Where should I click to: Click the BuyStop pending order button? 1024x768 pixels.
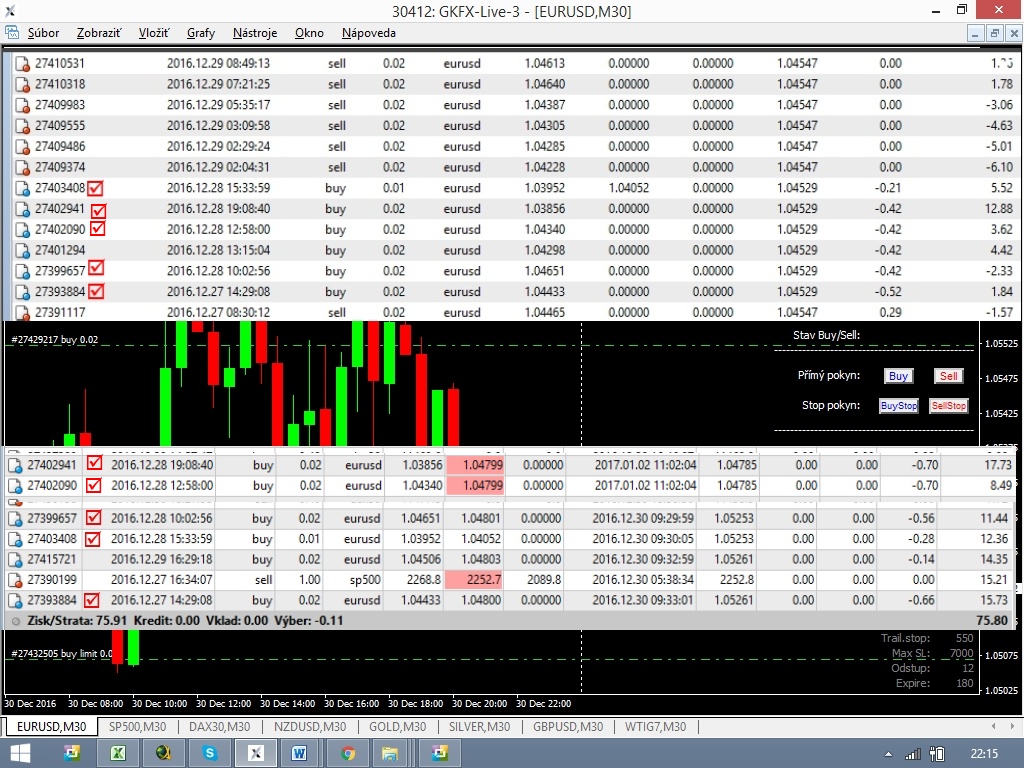click(899, 406)
